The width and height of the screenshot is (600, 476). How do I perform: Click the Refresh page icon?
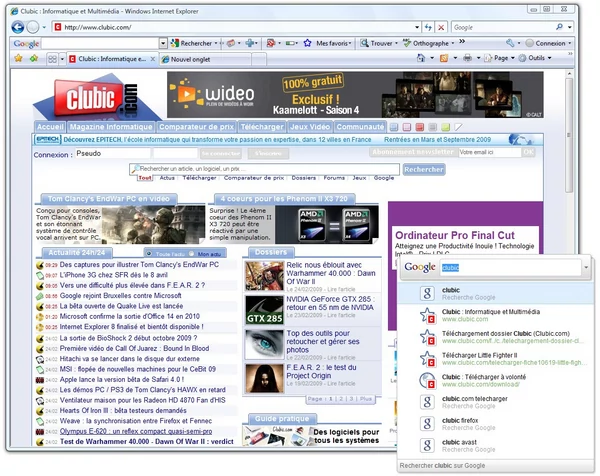(428, 27)
